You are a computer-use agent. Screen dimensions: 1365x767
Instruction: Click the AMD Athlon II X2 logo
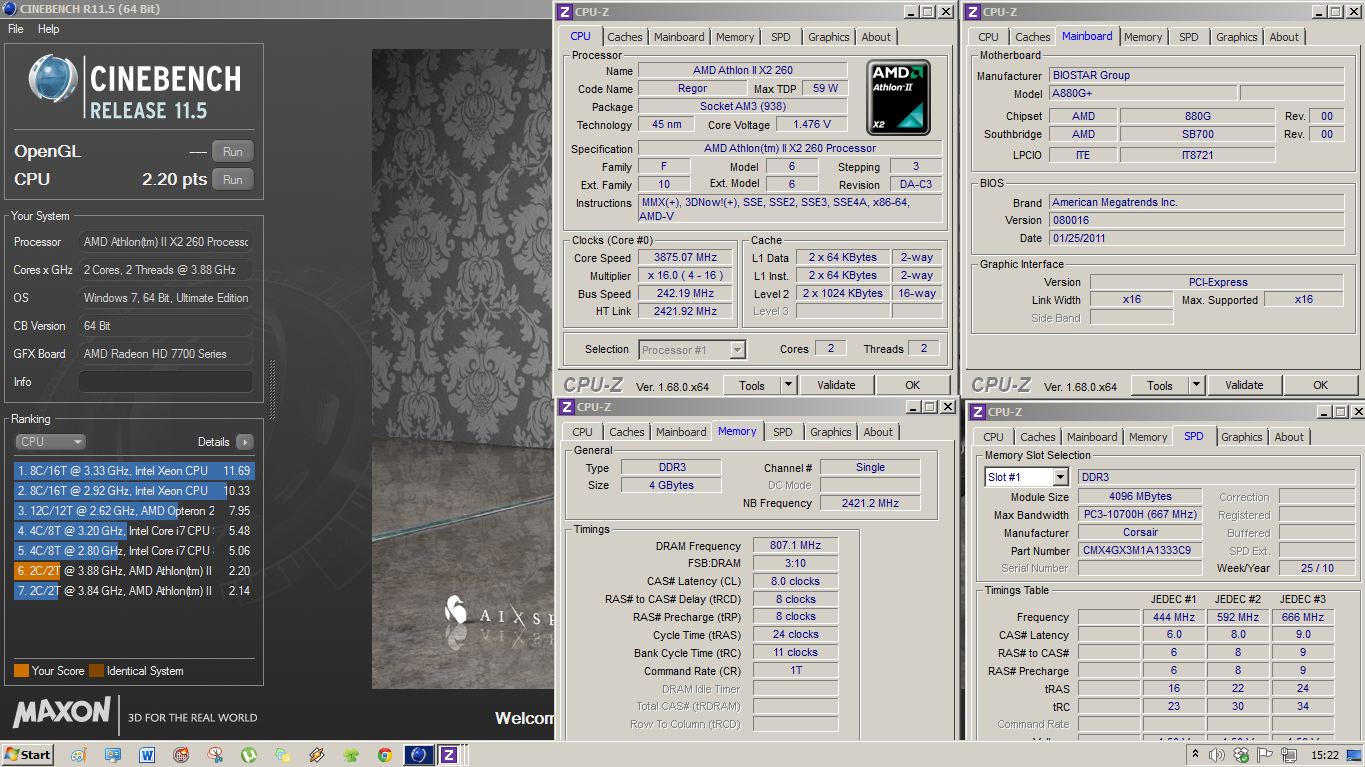click(898, 97)
